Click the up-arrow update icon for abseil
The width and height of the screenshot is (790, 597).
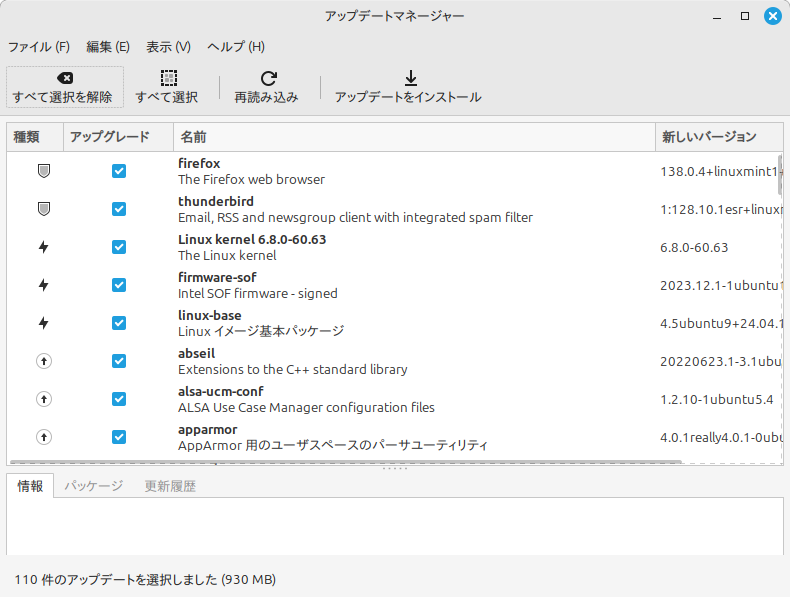44,361
